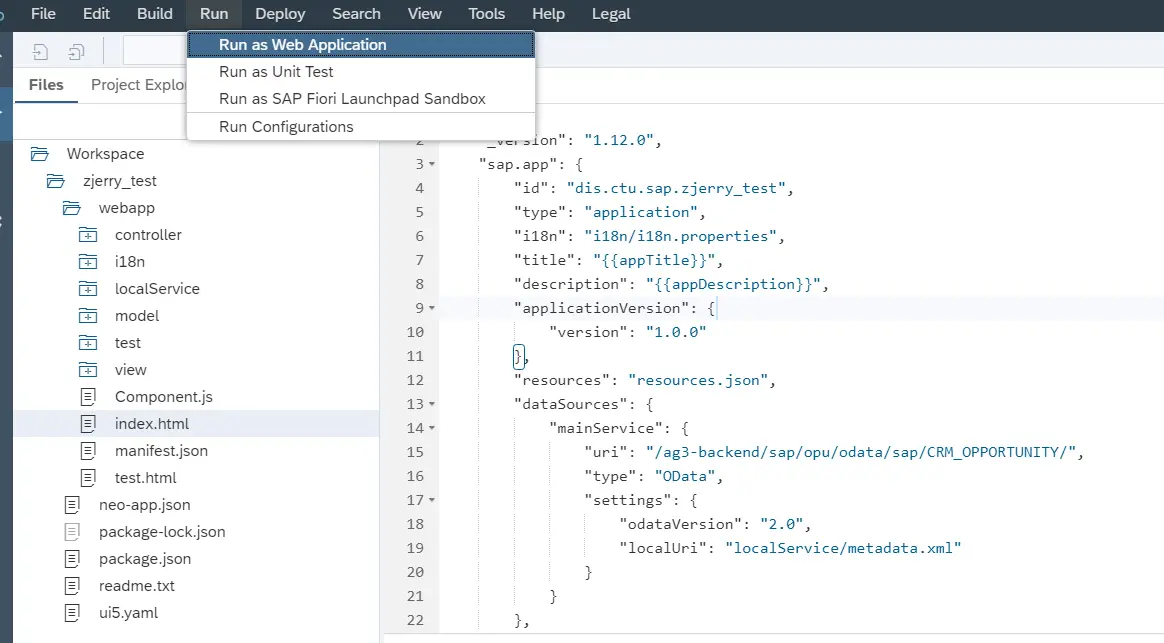Expand the localService folder icon

[88, 289]
